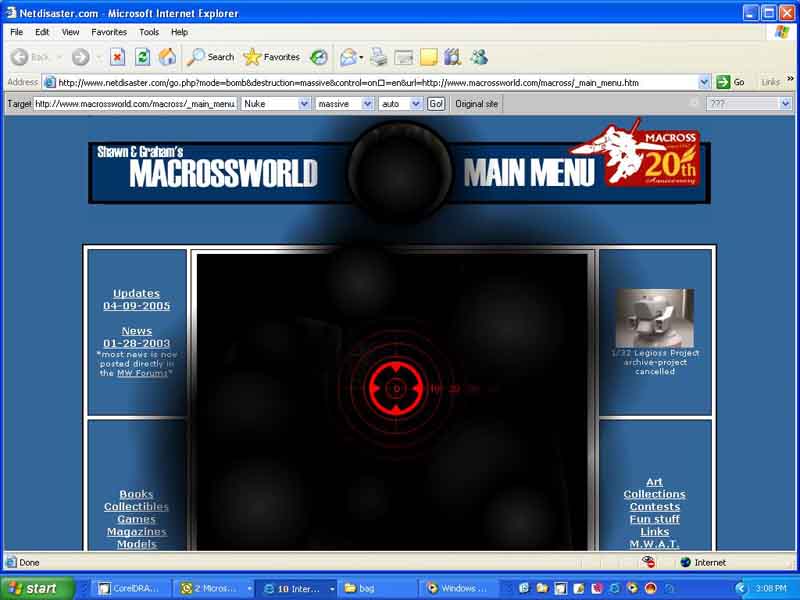This screenshot has width=800, height=600.
Task: Open the Fun stuff link
Action: [x=654, y=519]
